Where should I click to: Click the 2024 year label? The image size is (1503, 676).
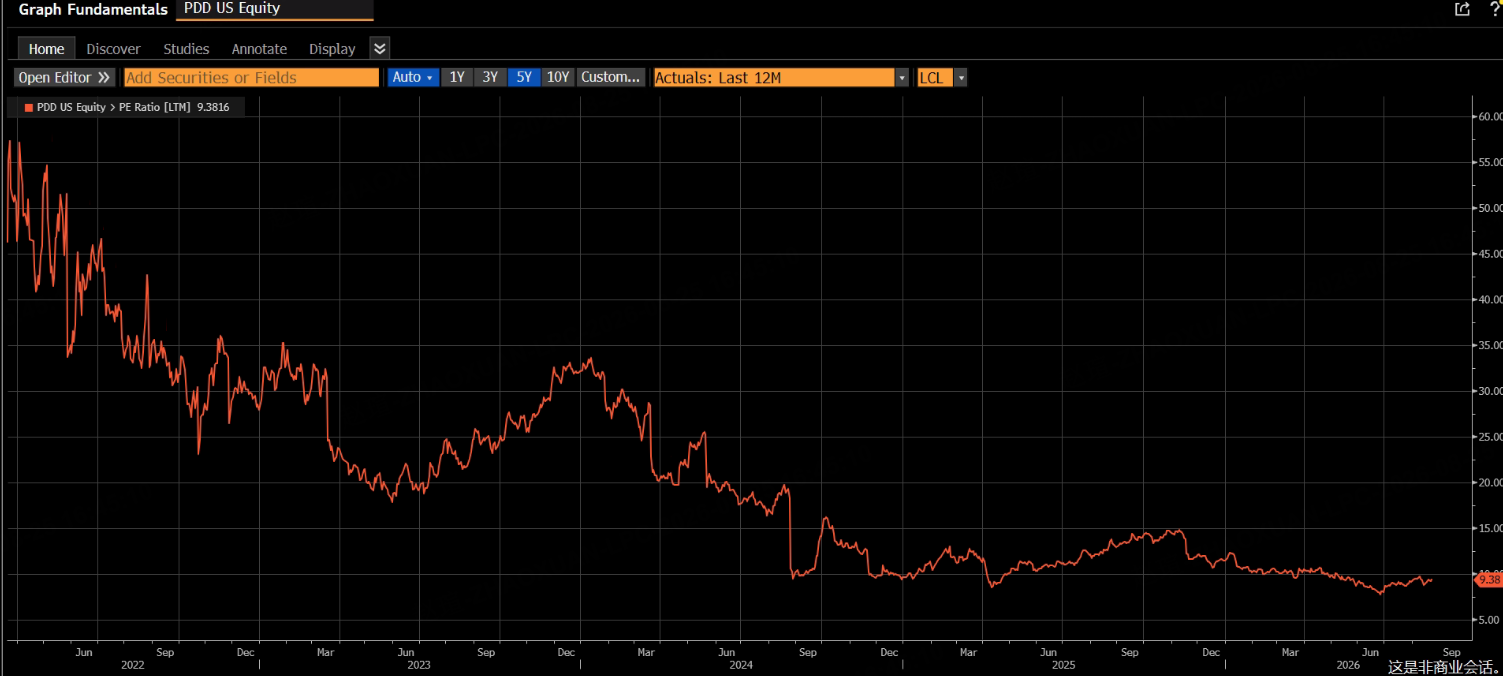[741, 665]
